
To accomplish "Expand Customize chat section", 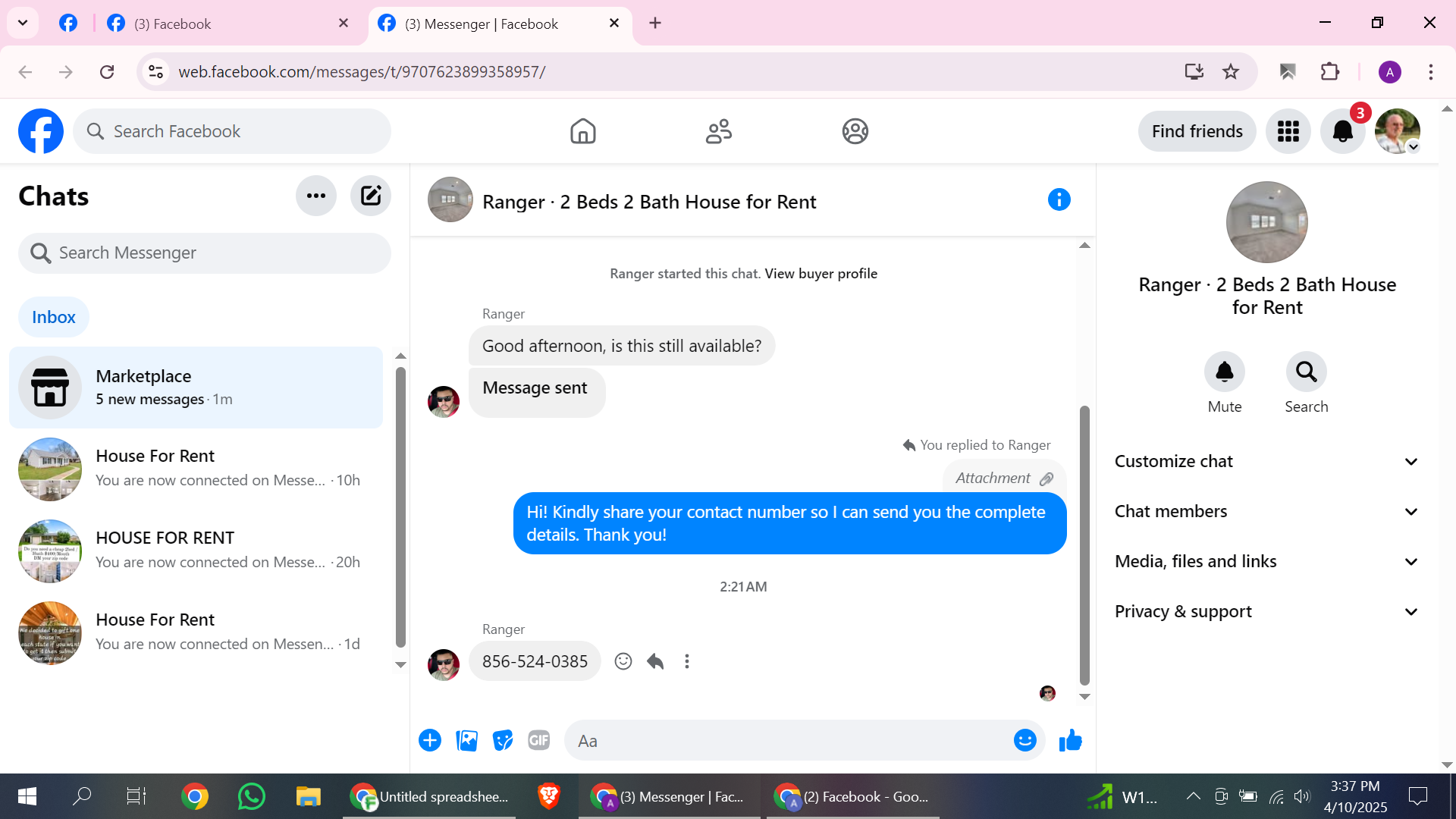I will [x=1266, y=461].
